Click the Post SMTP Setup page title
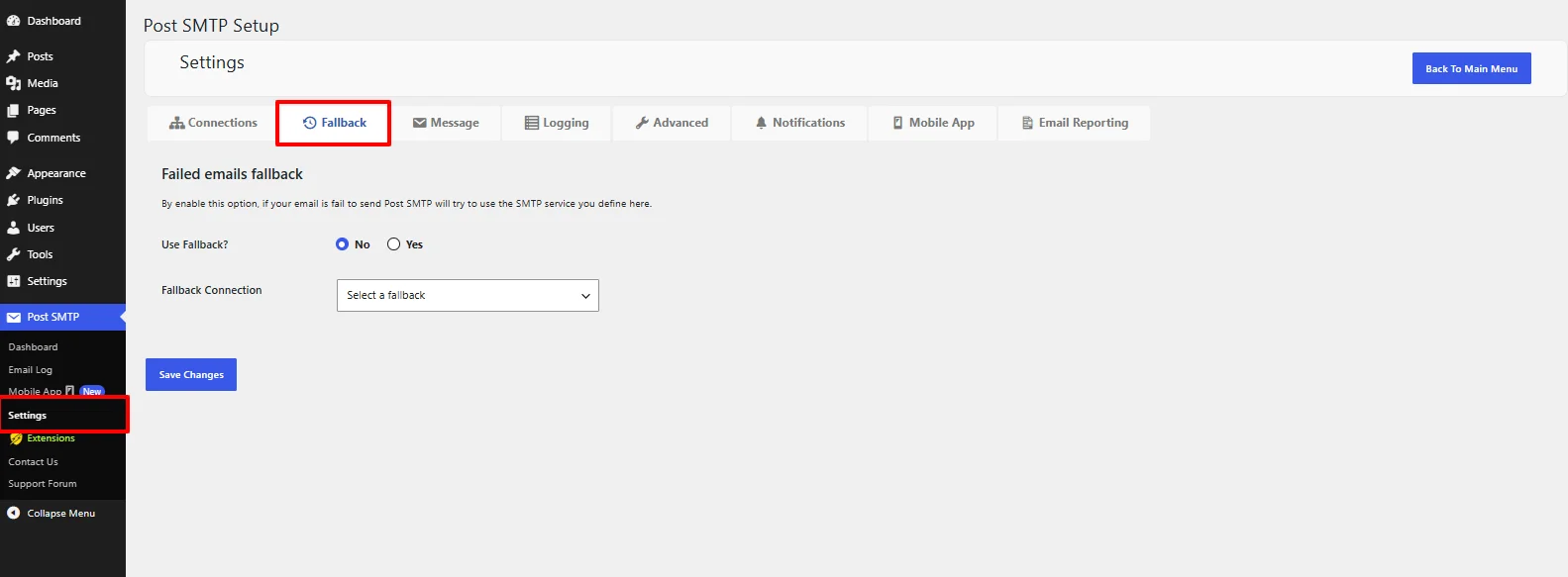Image resolution: width=1568 pixels, height=577 pixels. [211, 26]
